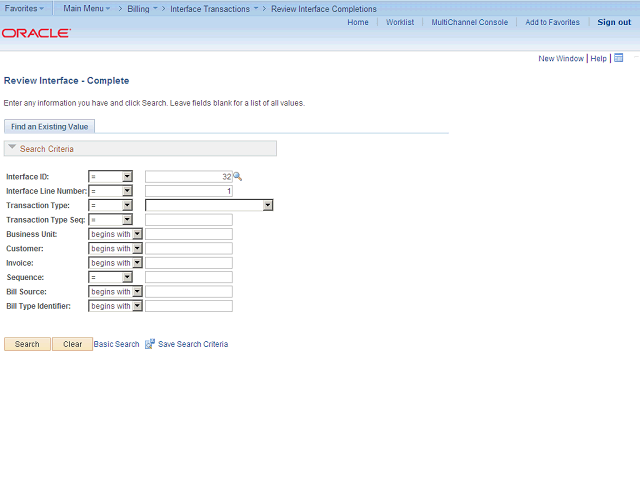Image resolution: width=640 pixels, height=480 pixels.
Task: Open the Business Unit operator dropdown
Action: point(116,234)
